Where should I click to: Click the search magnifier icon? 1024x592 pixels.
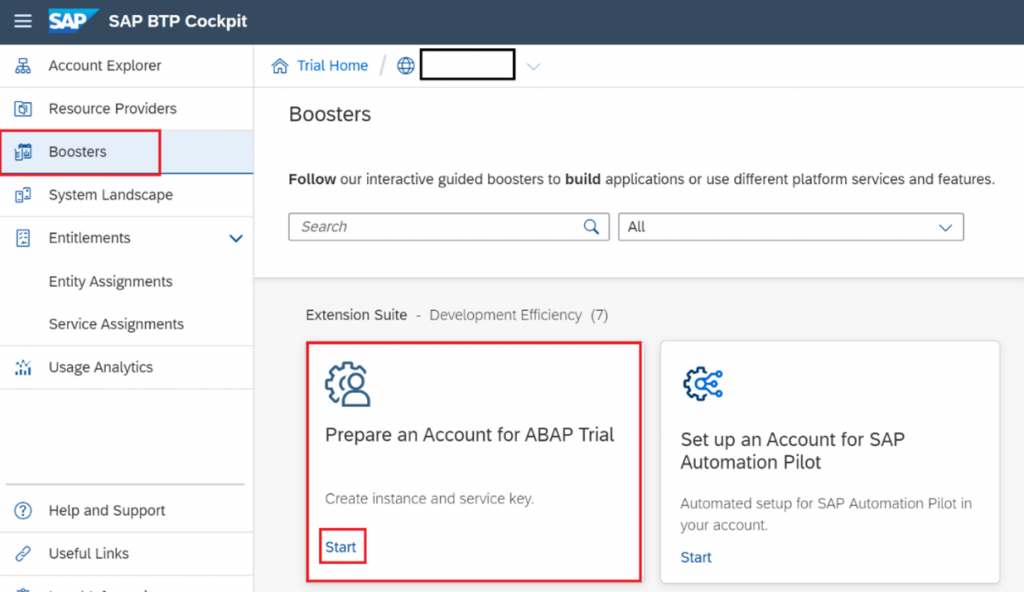[591, 227]
